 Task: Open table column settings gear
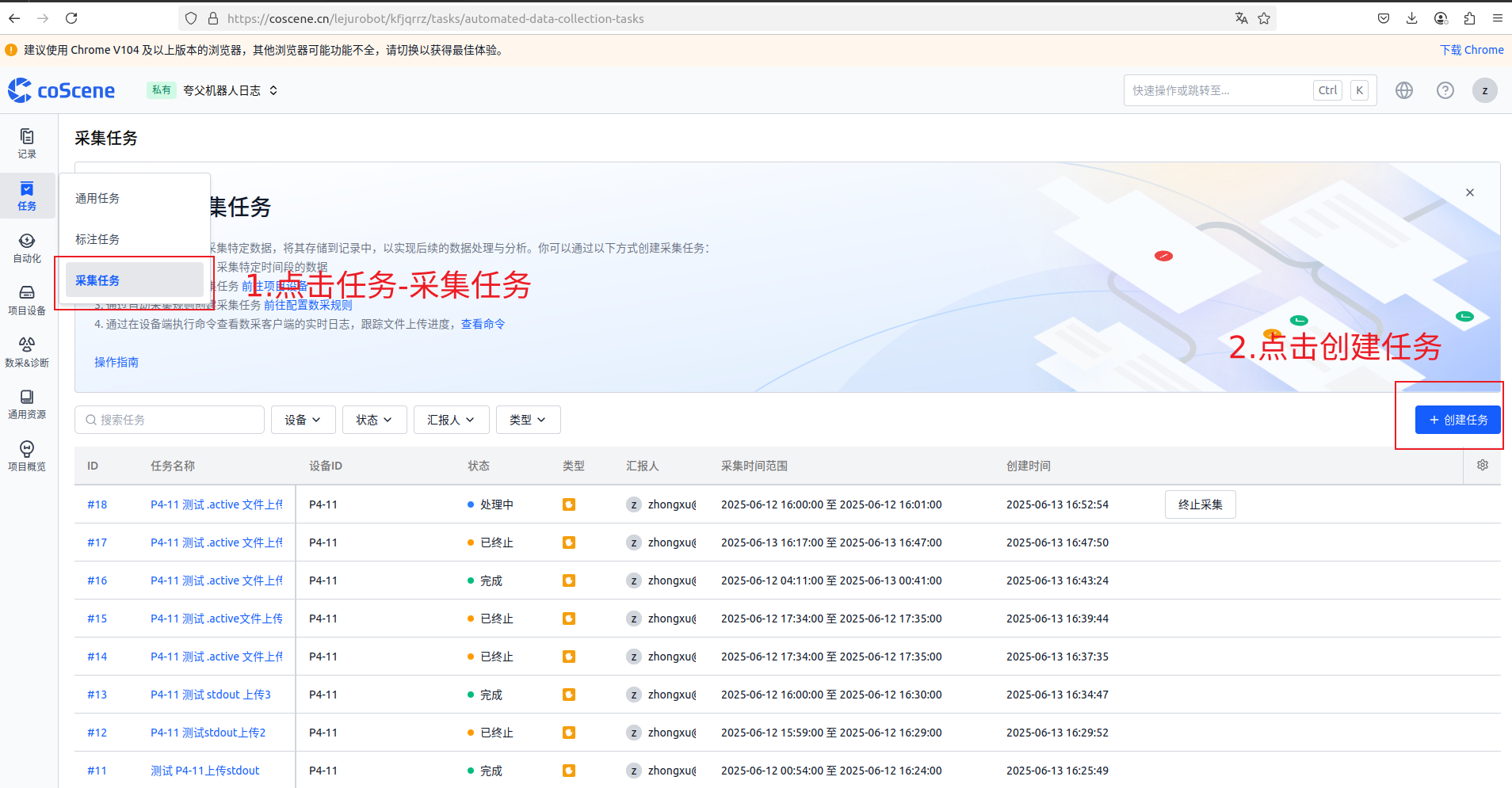[1483, 466]
